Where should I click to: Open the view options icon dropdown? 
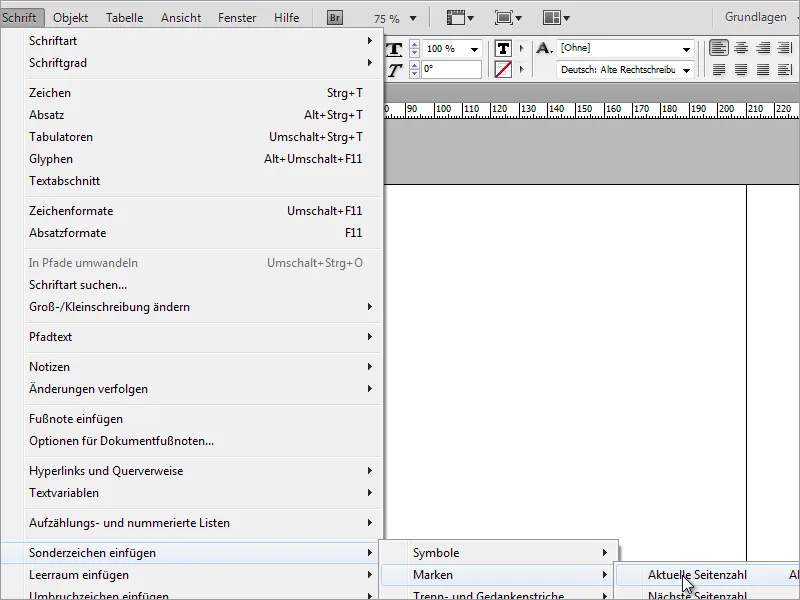pyautogui.click(x=460, y=18)
